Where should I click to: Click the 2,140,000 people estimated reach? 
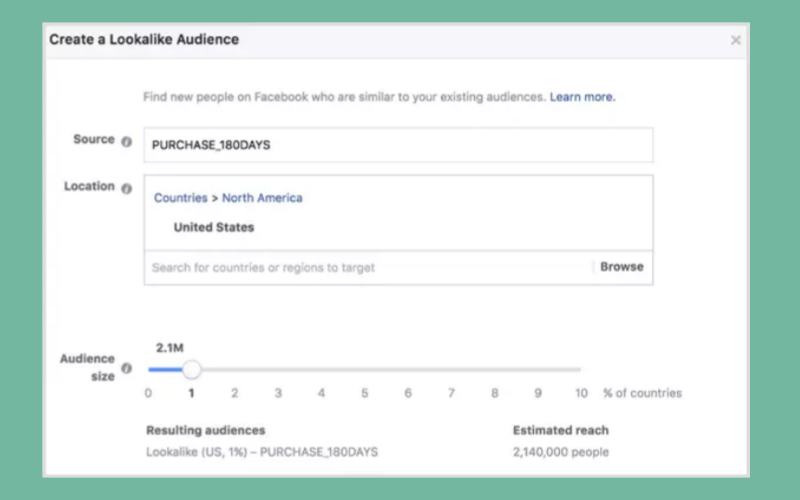[561, 452]
